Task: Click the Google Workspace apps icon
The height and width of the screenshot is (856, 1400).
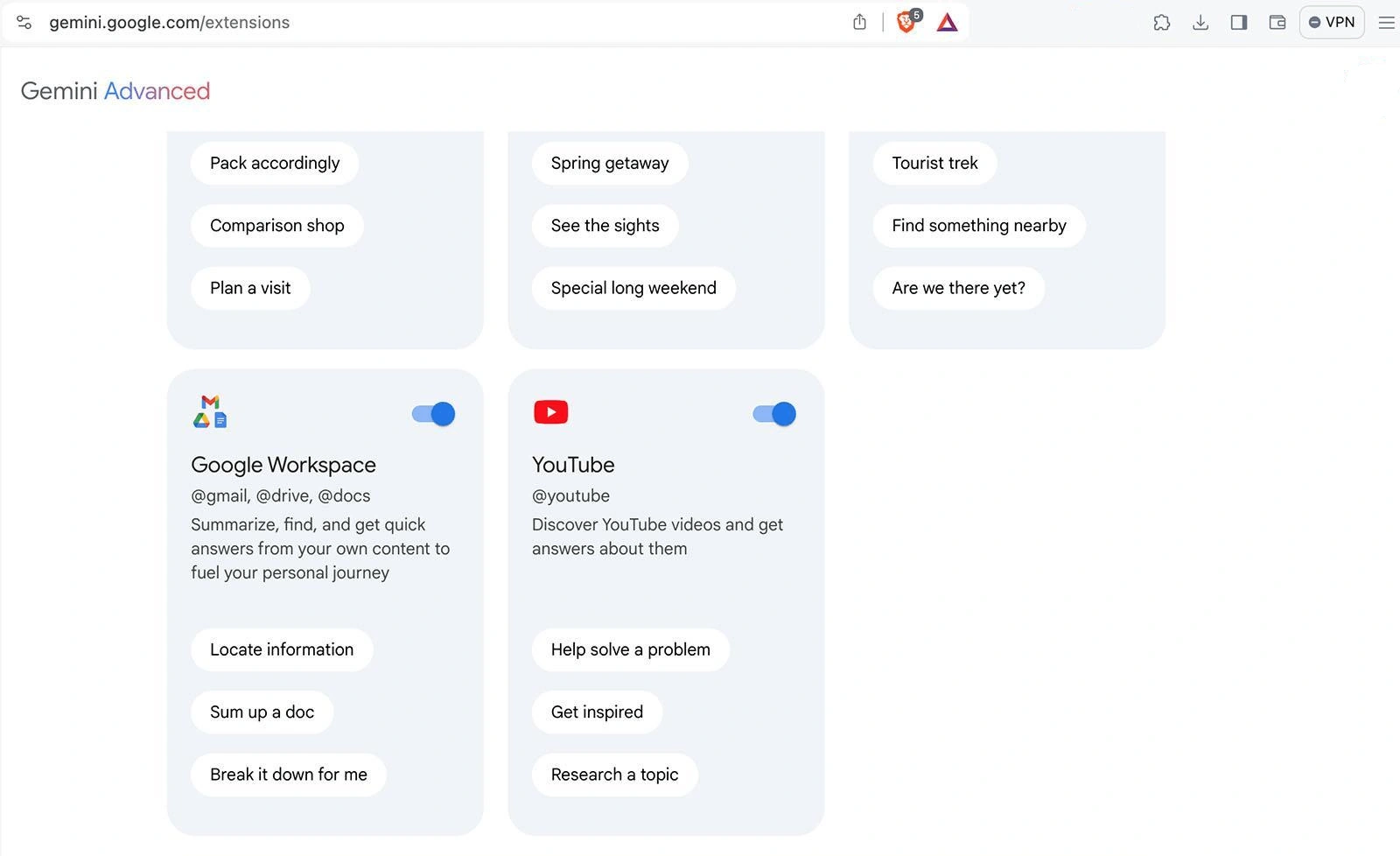Action: click(x=210, y=411)
